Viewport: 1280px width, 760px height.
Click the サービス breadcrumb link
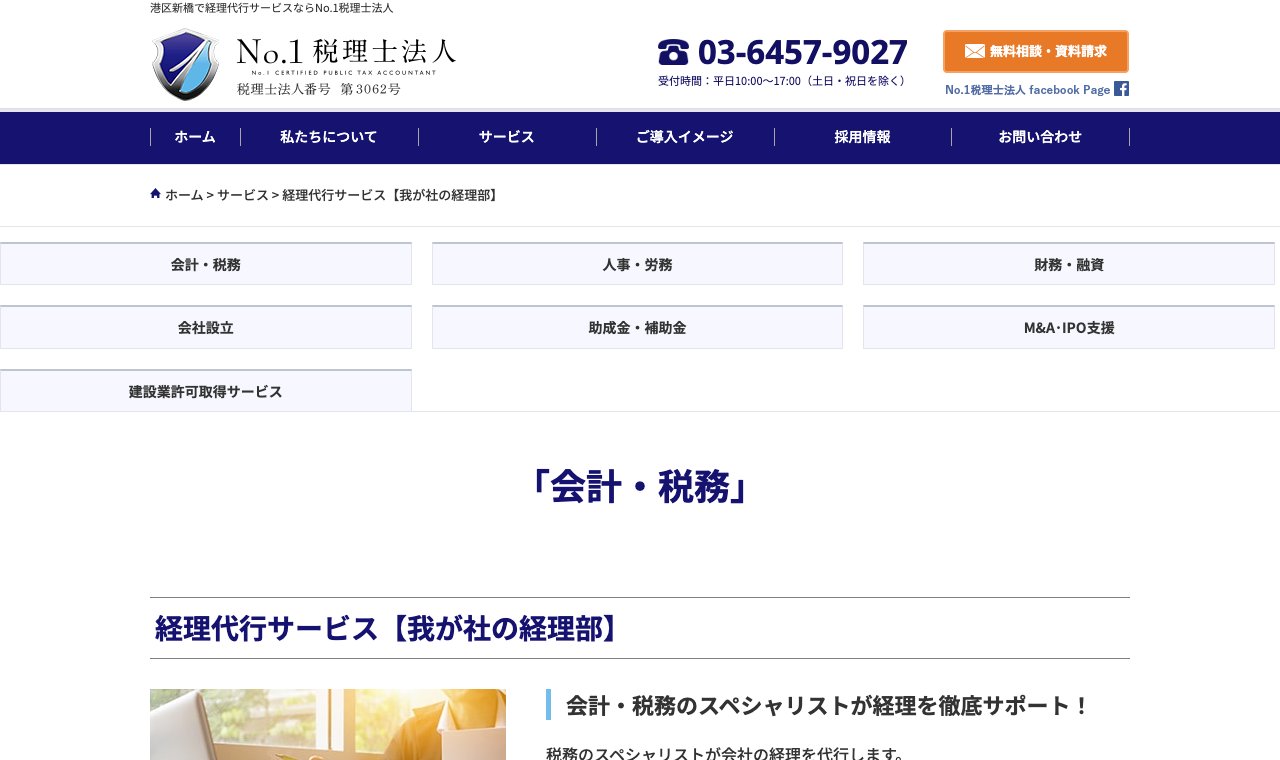tap(243, 195)
